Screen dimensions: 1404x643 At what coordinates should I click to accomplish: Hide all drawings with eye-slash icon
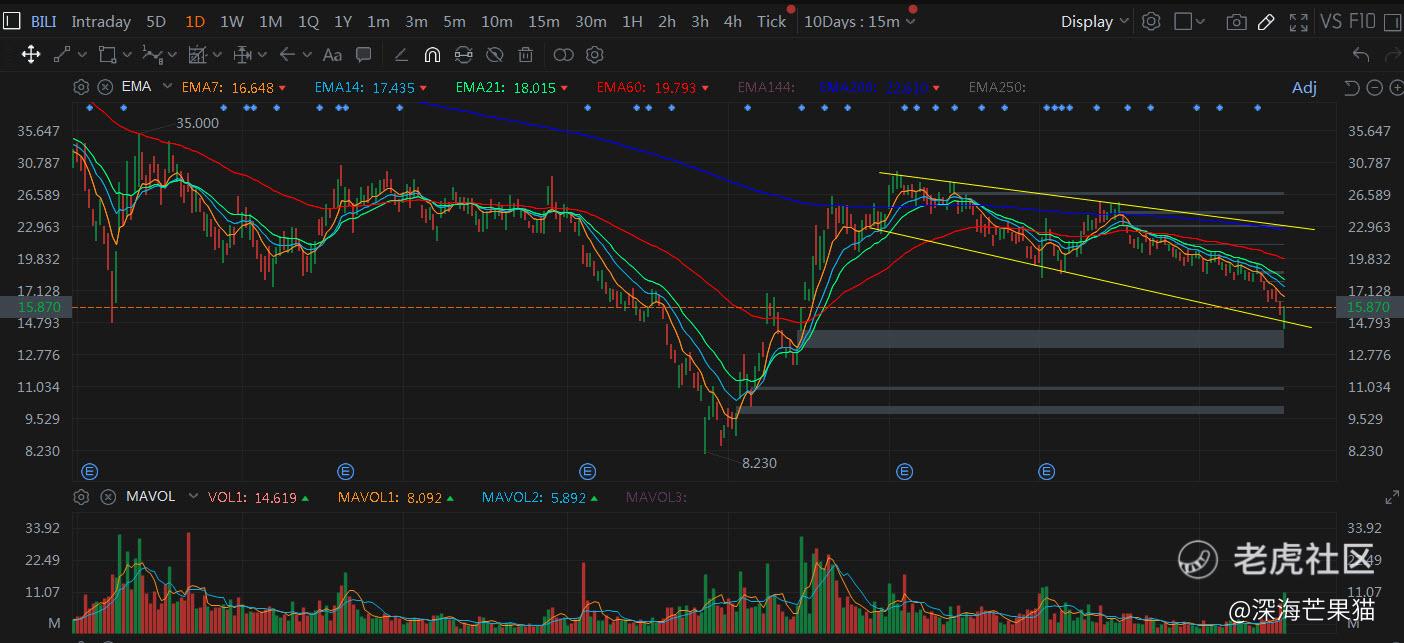coord(494,55)
